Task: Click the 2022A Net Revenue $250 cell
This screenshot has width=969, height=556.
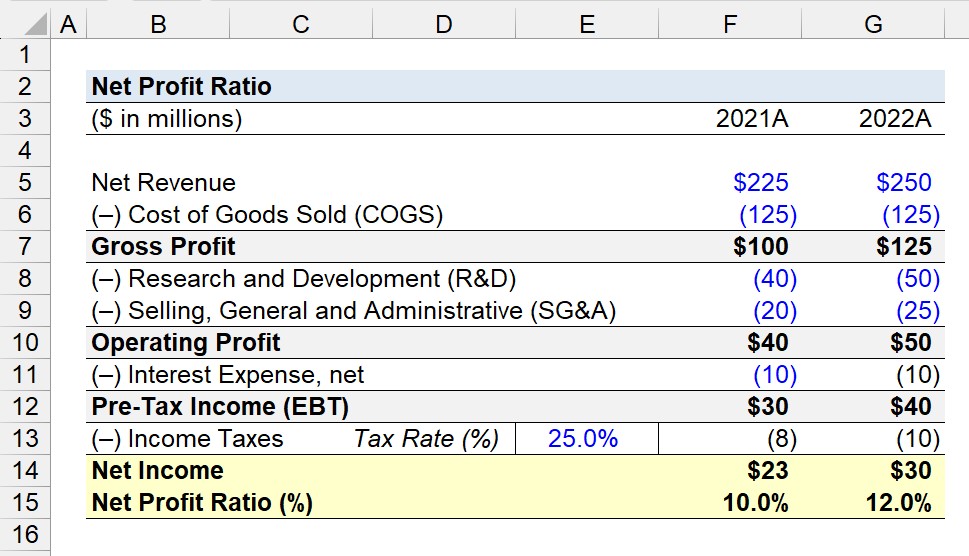Action: point(873,182)
